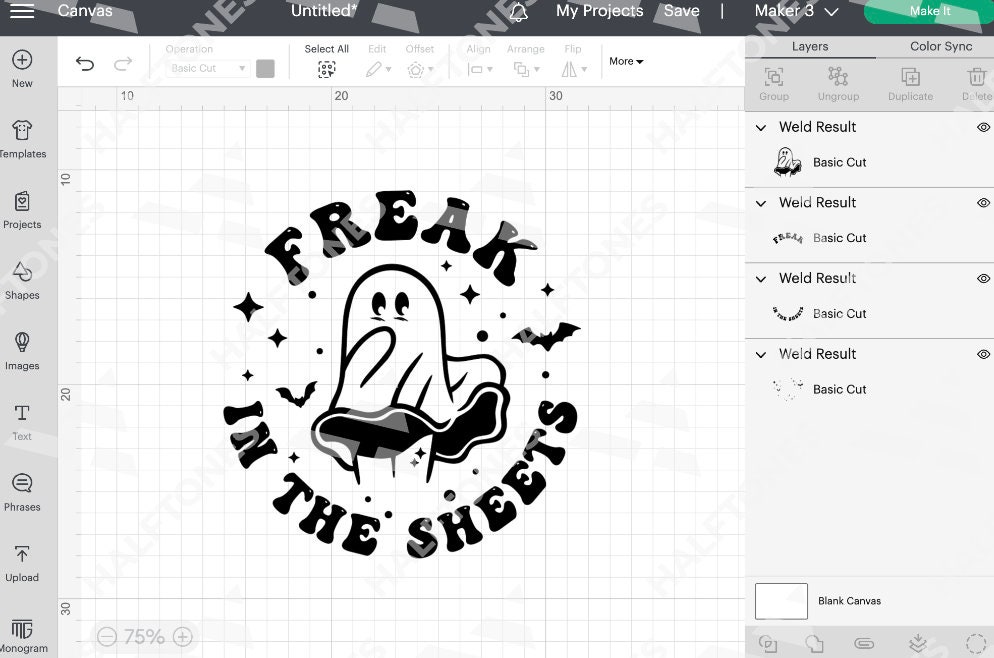The image size is (994, 658).
Task: Open the Phrases panel
Action: tap(22, 492)
